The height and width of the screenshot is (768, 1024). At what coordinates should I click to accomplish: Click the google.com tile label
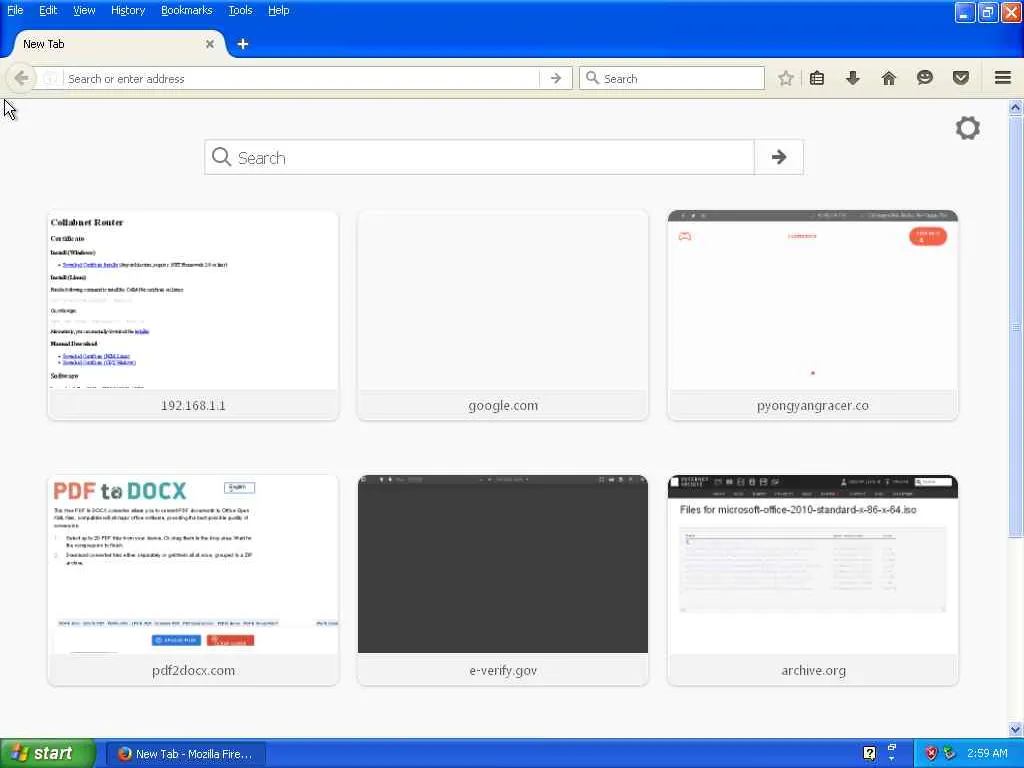click(503, 406)
